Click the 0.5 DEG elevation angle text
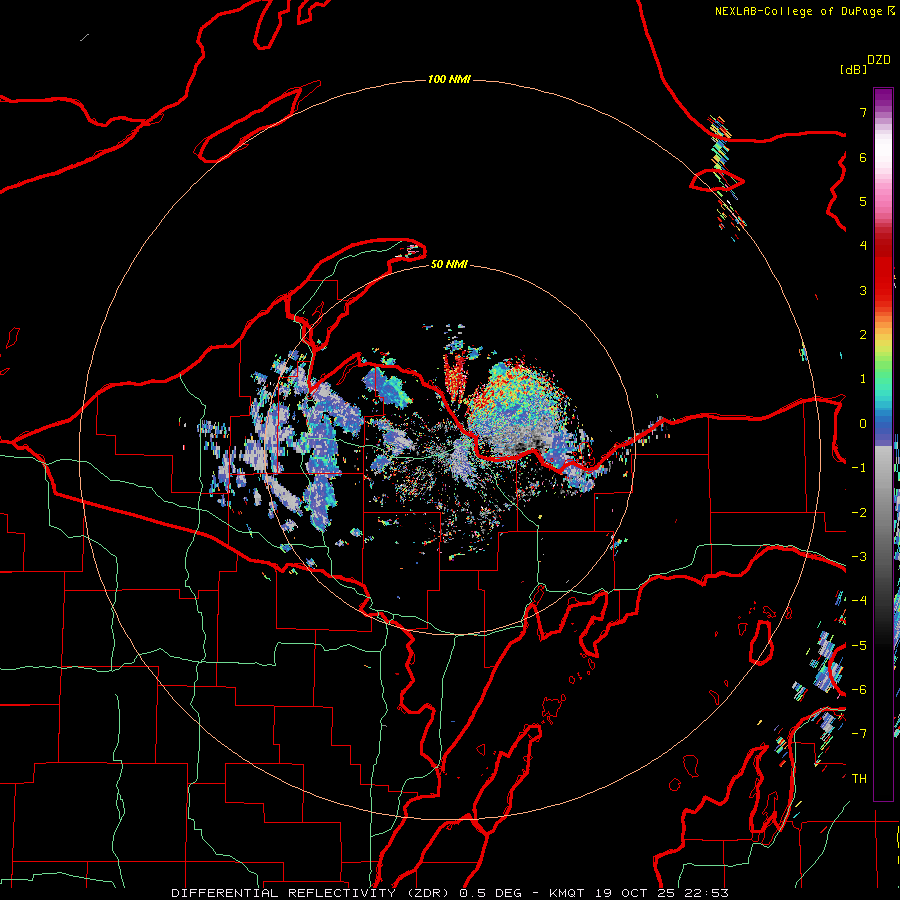900x900 pixels. 490,893
